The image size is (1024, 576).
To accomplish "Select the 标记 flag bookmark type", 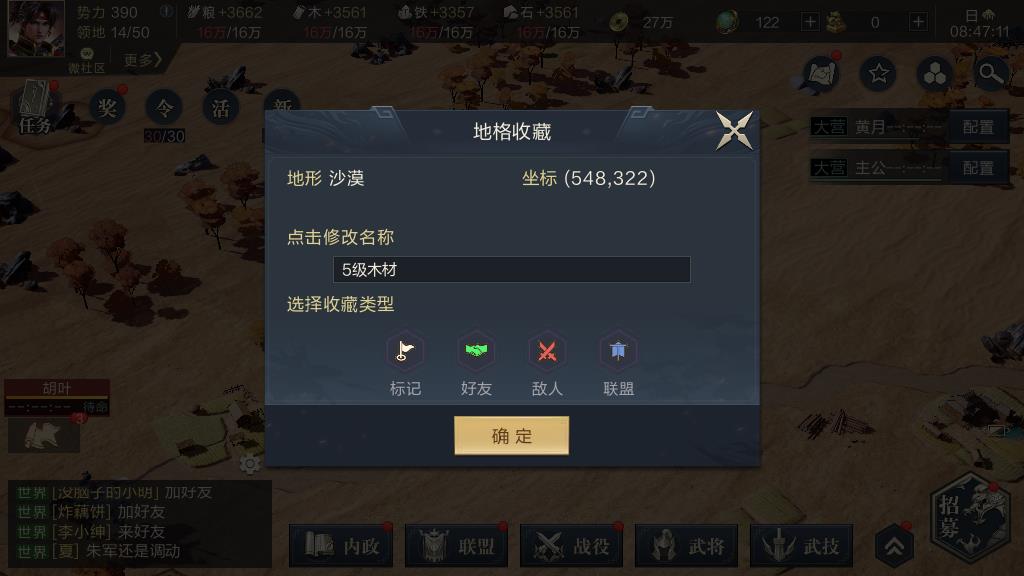I will click(406, 363).
